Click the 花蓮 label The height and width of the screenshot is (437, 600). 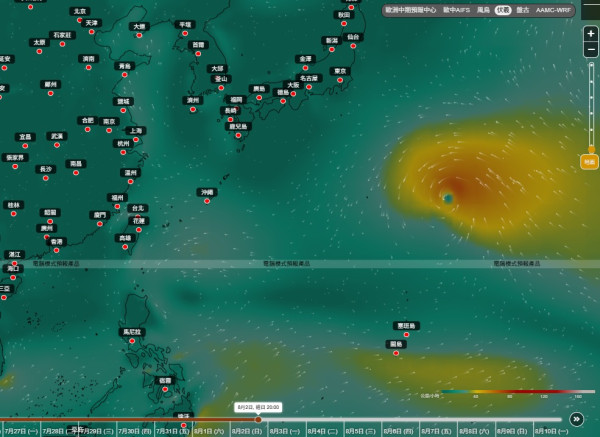point(139,221)
